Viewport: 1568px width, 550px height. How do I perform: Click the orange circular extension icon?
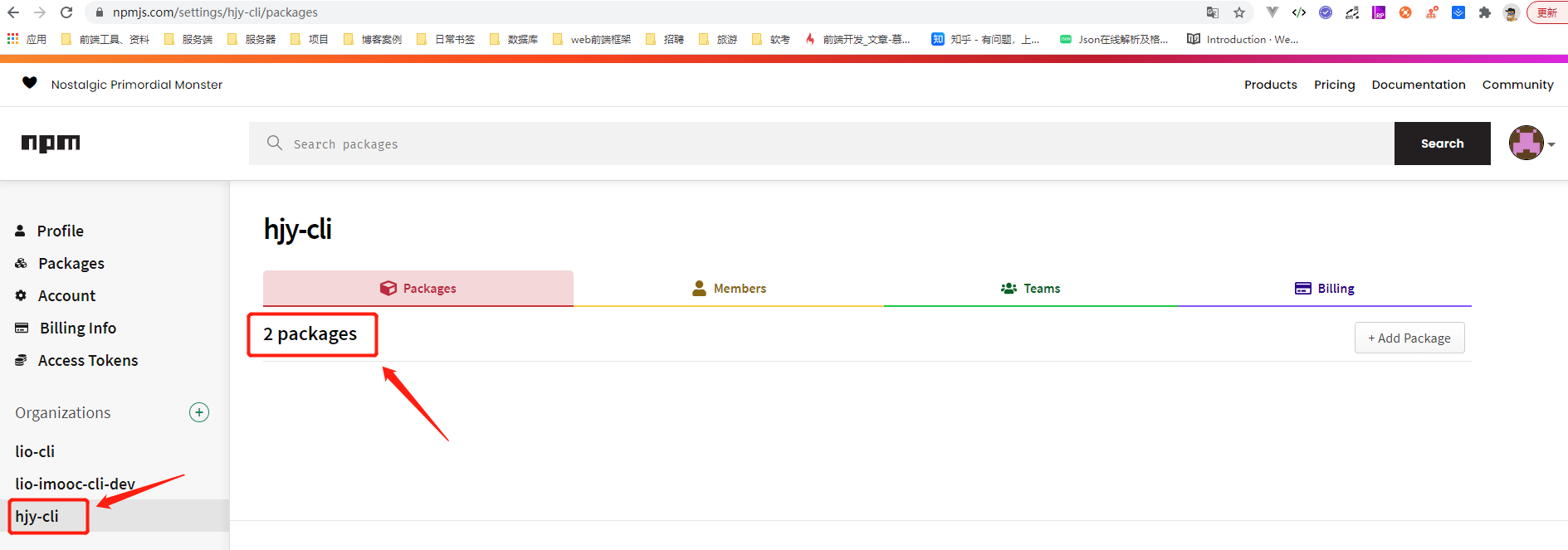pyautogui.click(x=1405, y=12)
